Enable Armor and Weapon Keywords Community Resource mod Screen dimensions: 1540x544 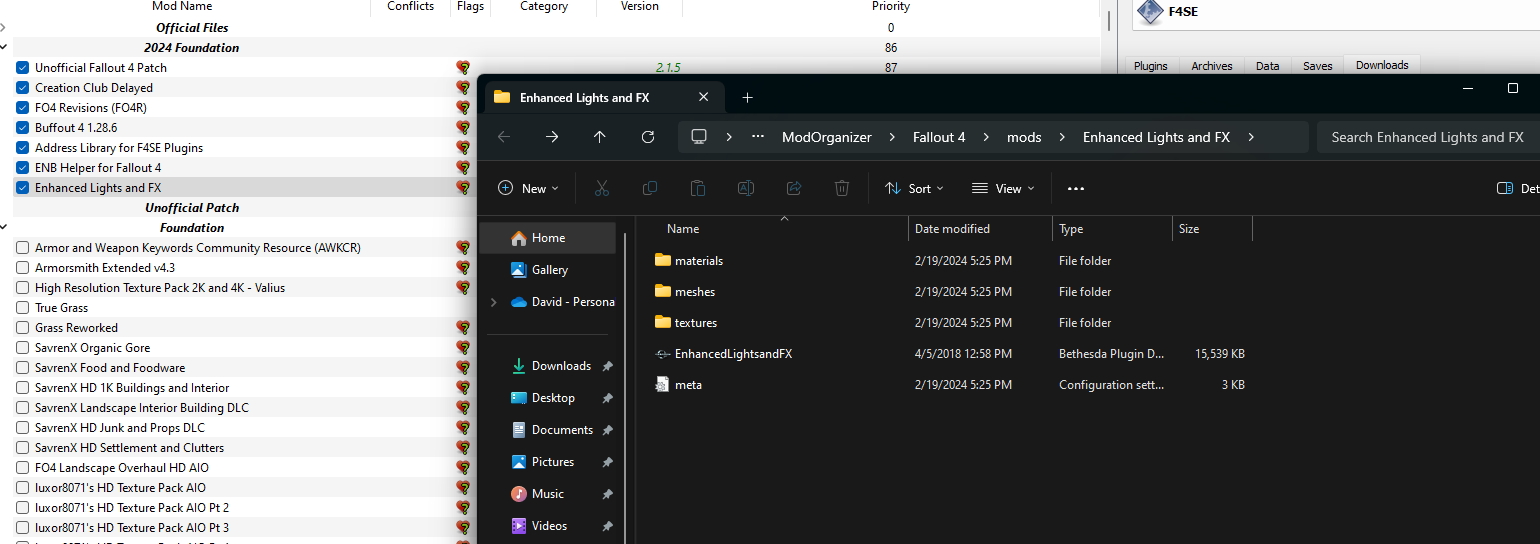(x=22, y=248)
